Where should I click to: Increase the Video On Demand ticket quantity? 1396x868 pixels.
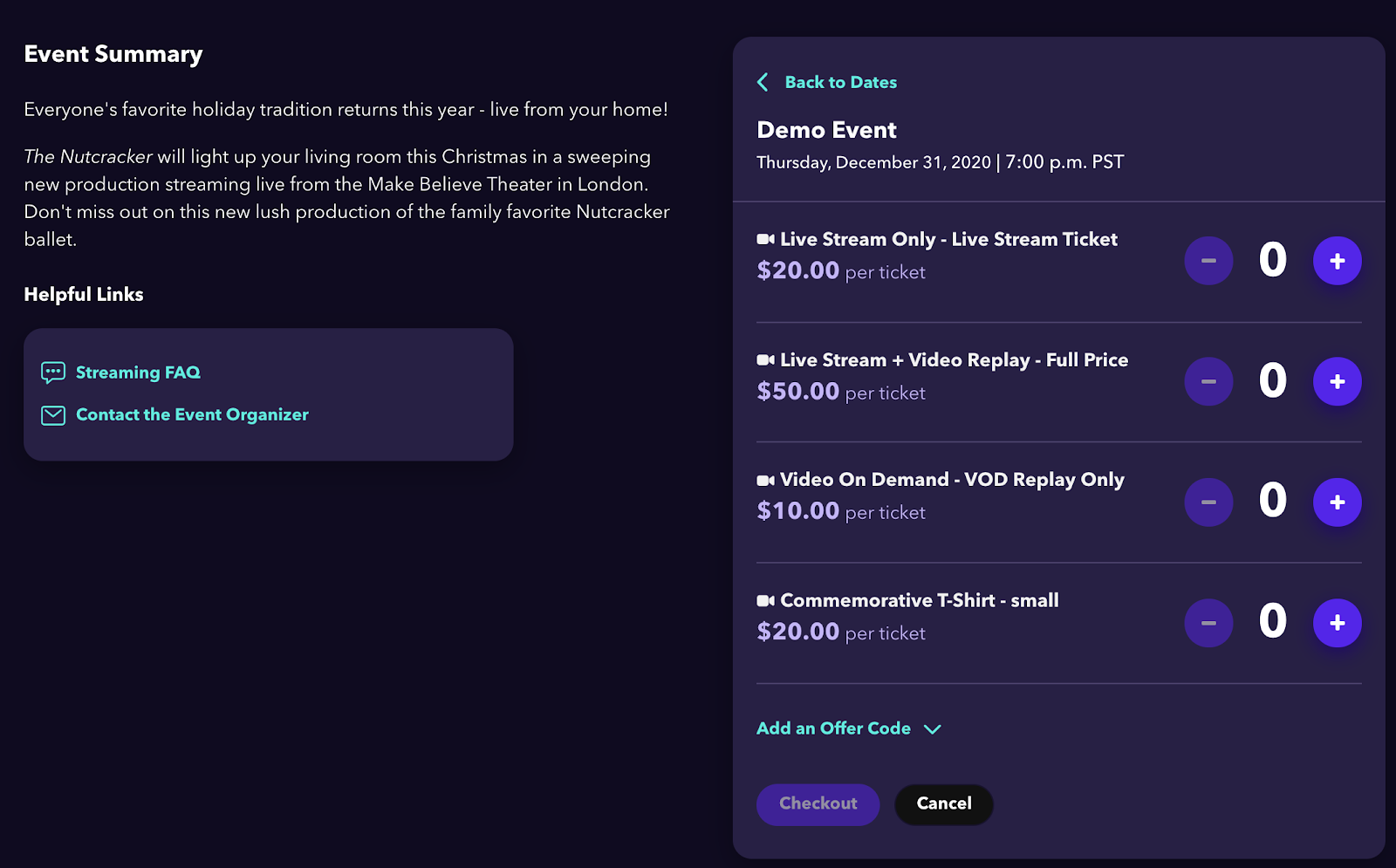pyautogui.click(x=1337, y=502)
